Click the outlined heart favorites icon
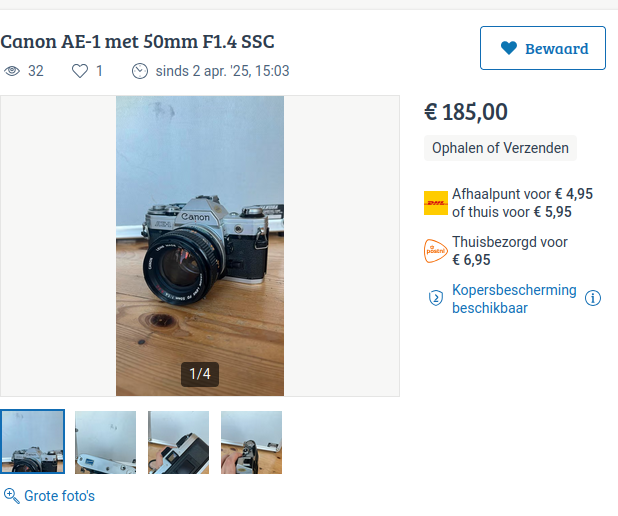This screenshot has width=618, height=516. pos(80,71)
